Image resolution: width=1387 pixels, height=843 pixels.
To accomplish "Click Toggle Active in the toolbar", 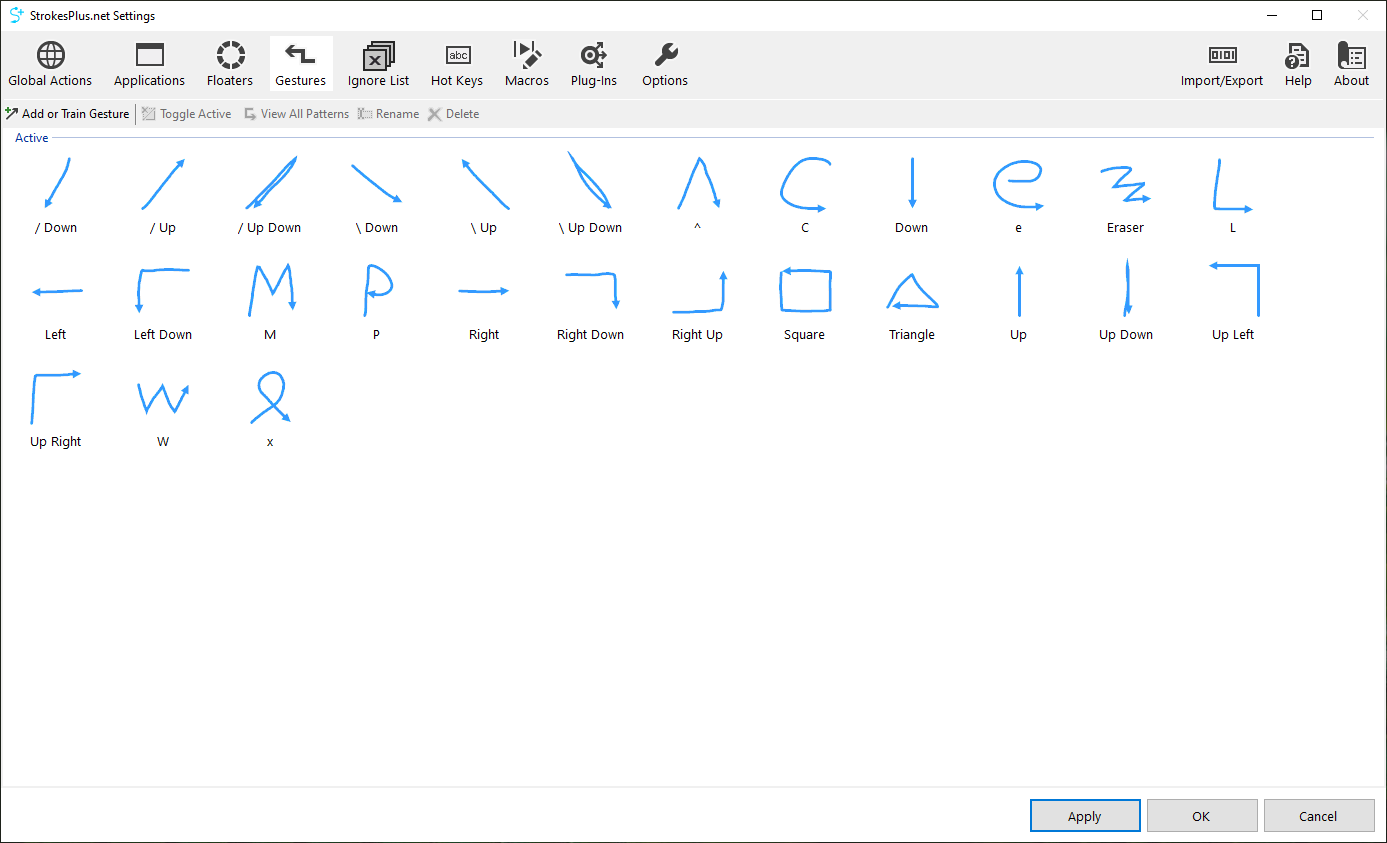I will (186, 114).
